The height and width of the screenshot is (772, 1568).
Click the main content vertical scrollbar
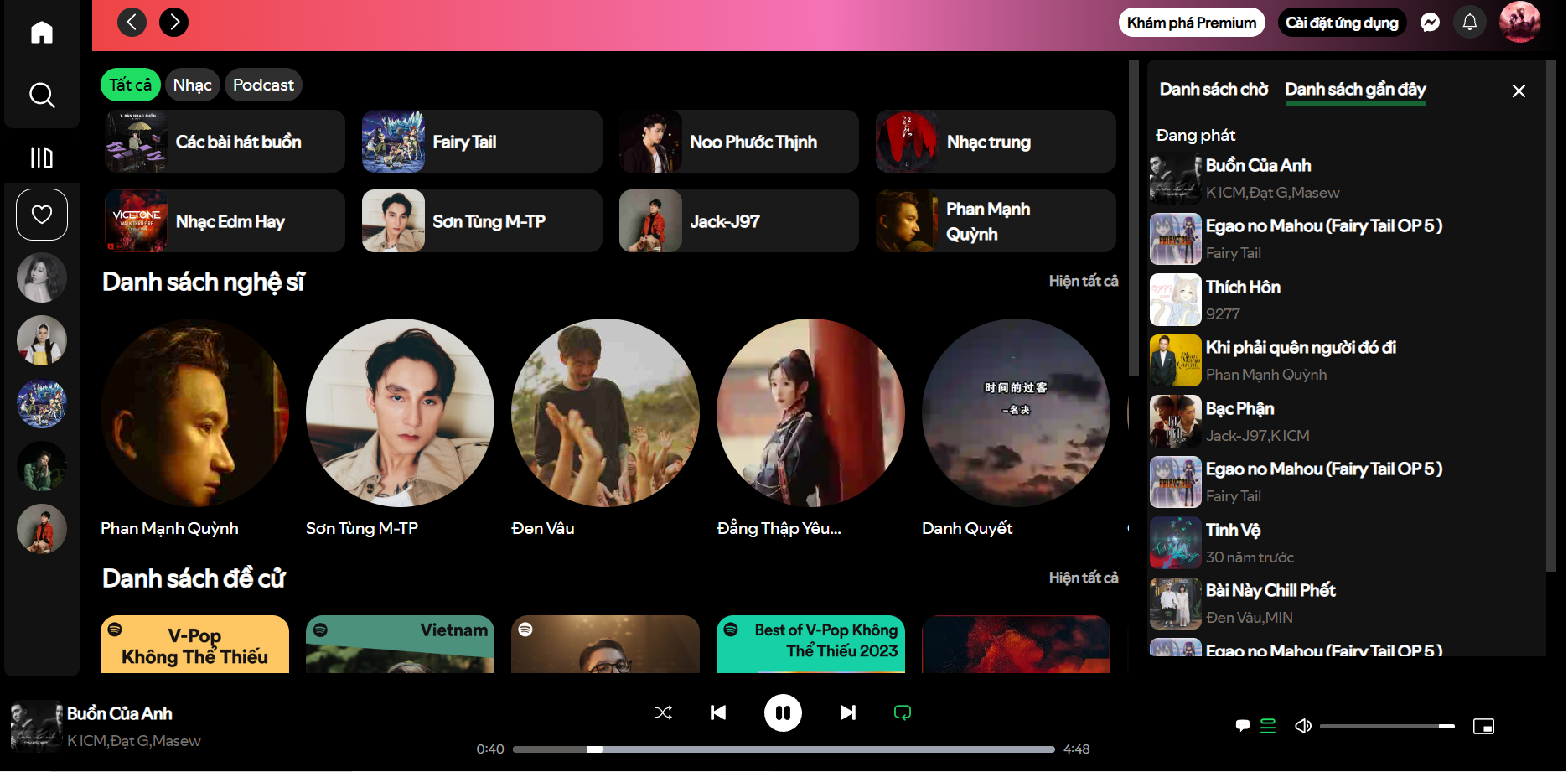1134,218
